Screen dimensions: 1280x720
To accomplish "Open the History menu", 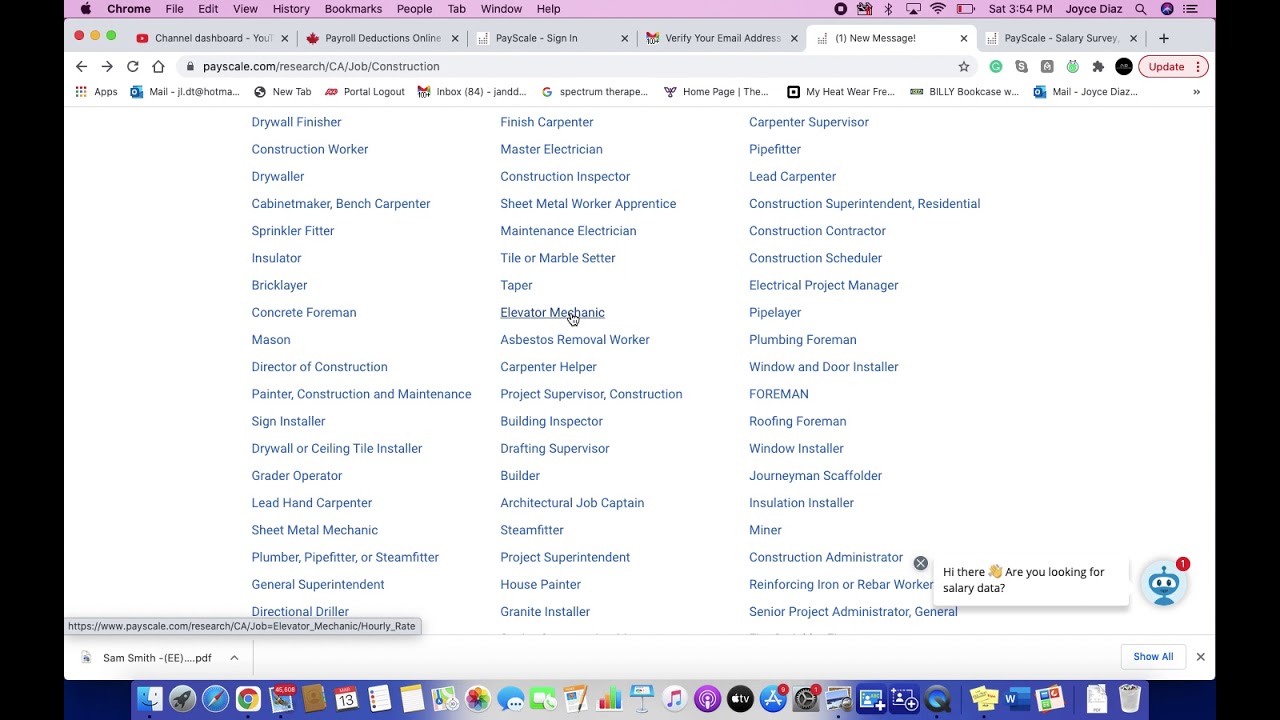I will coord(291,9).
